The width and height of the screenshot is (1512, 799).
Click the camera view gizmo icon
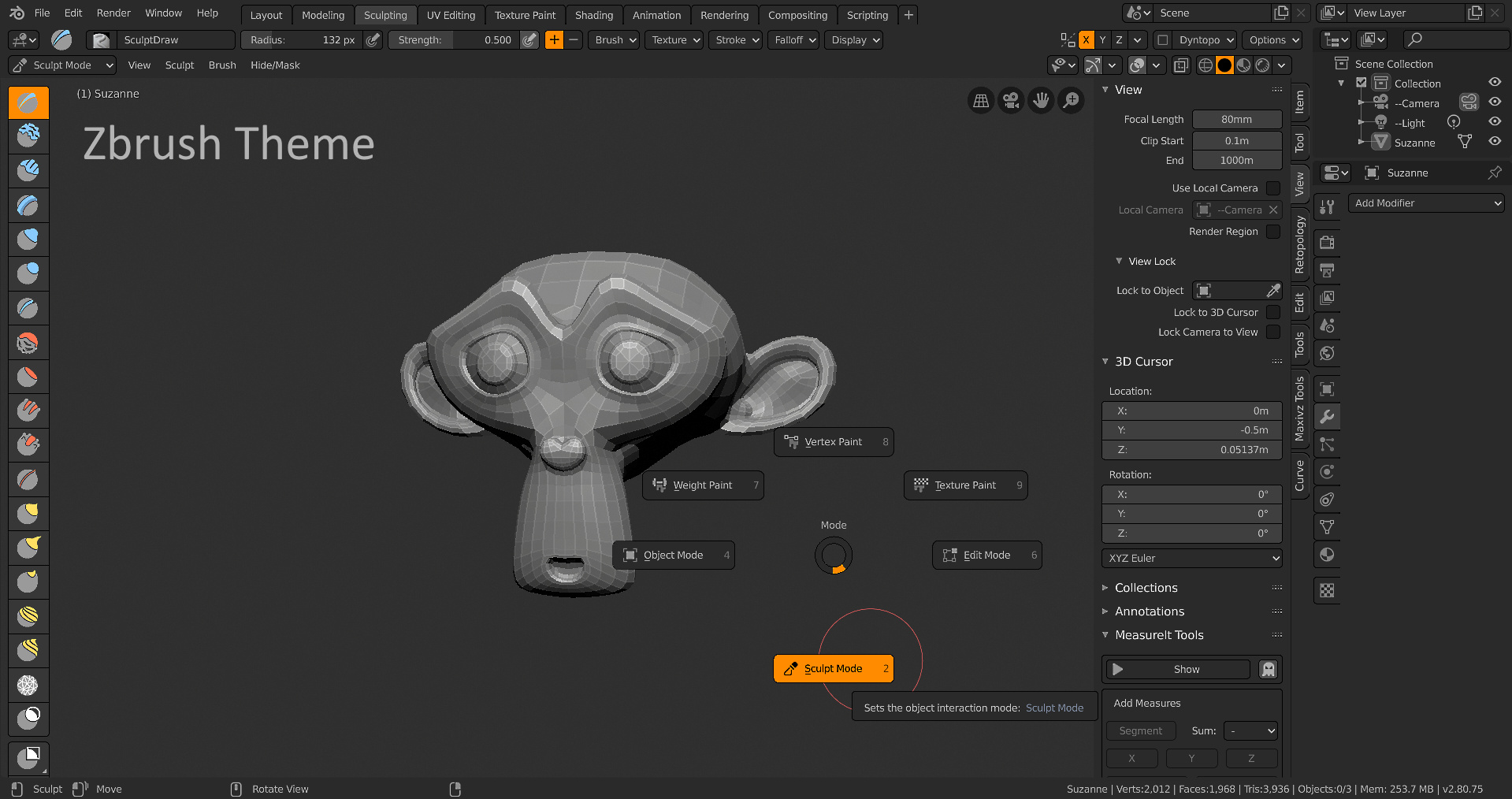pyautogui.click(x=1010, y=100)
